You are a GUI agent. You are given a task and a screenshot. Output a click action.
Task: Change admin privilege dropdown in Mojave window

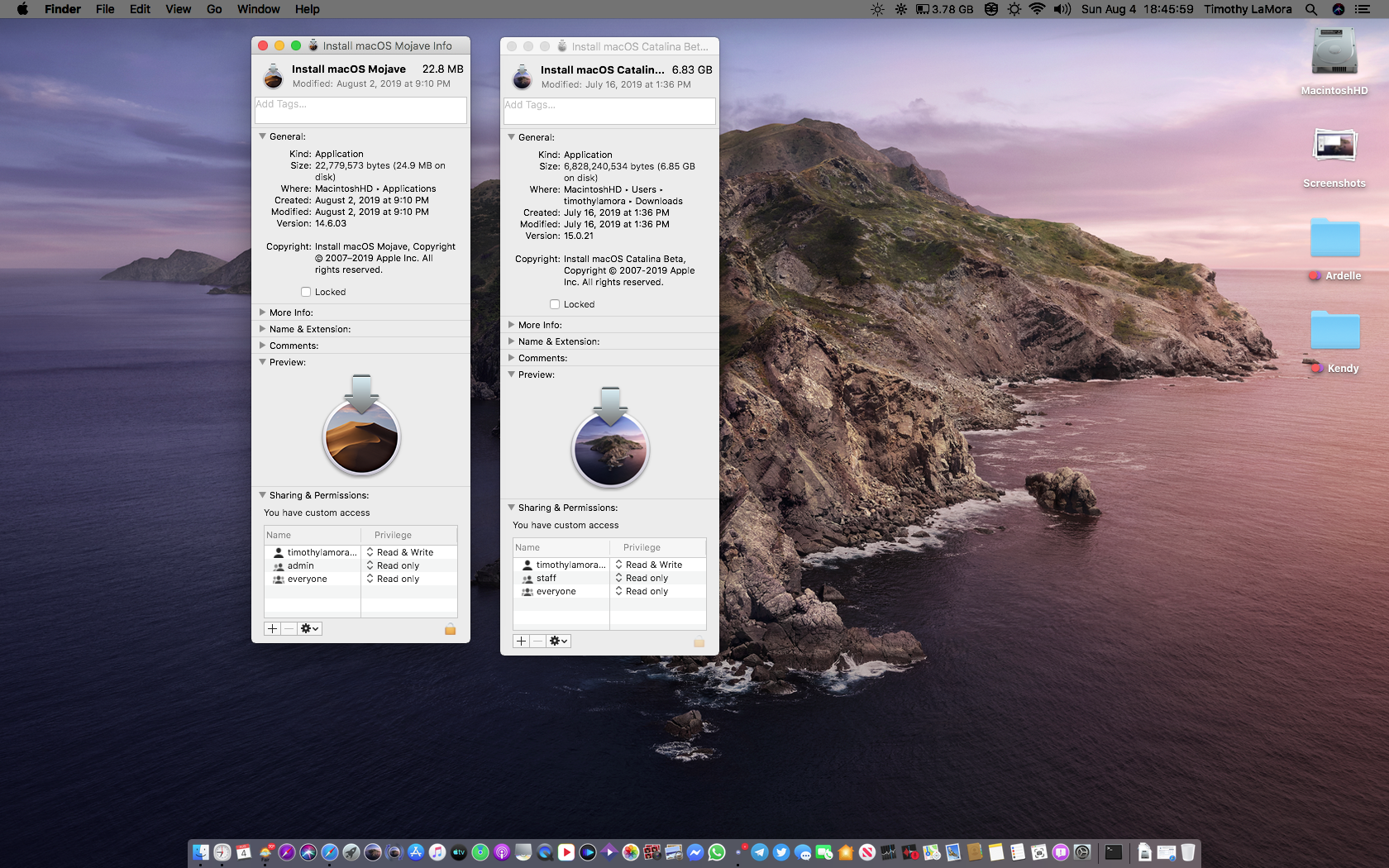click(x=394, y=565)
